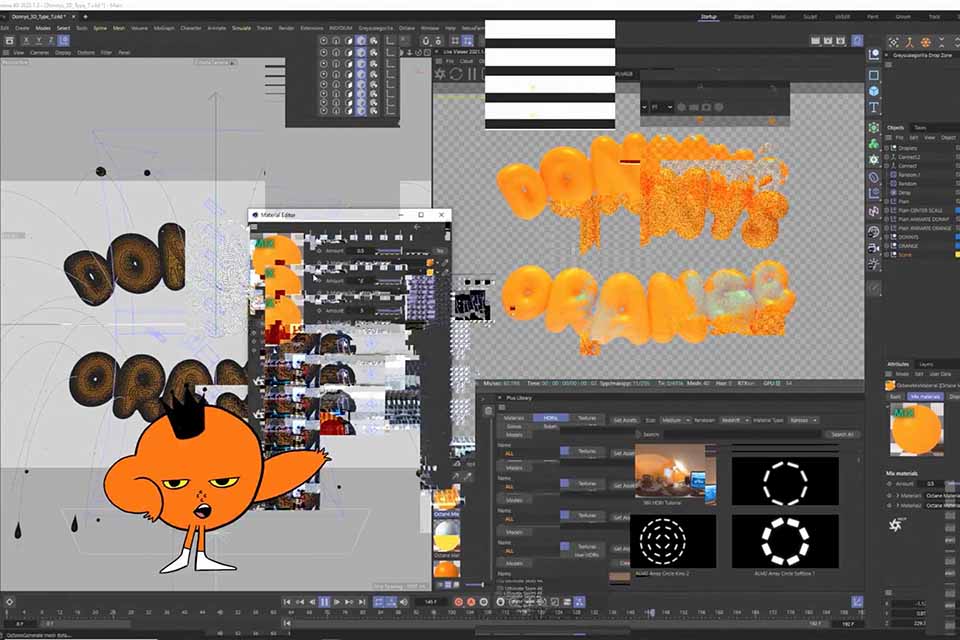
Task: Open the Renderer dropdown in Plus Library
Action: 735,420
